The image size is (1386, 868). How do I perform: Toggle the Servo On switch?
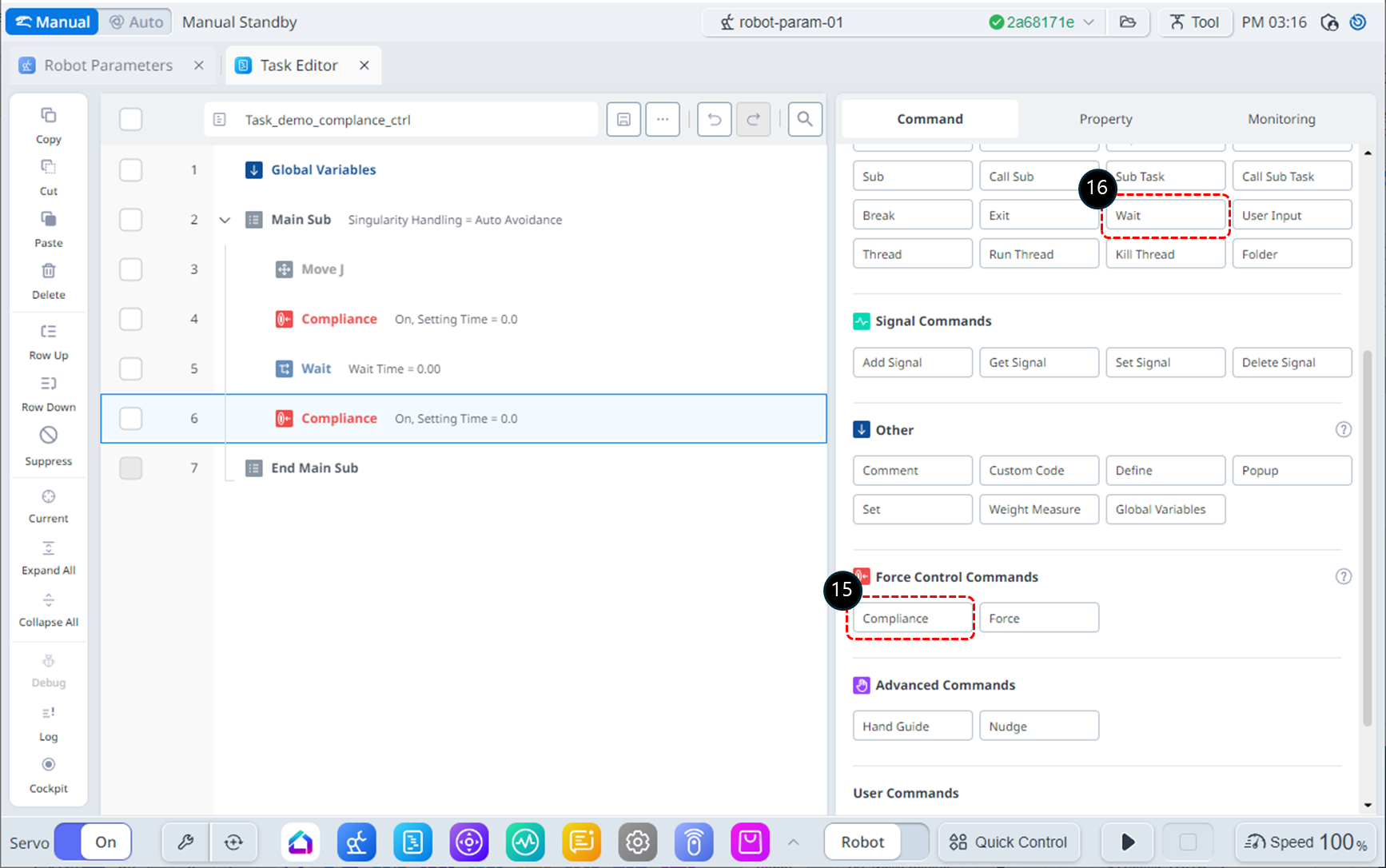[94, 842]
